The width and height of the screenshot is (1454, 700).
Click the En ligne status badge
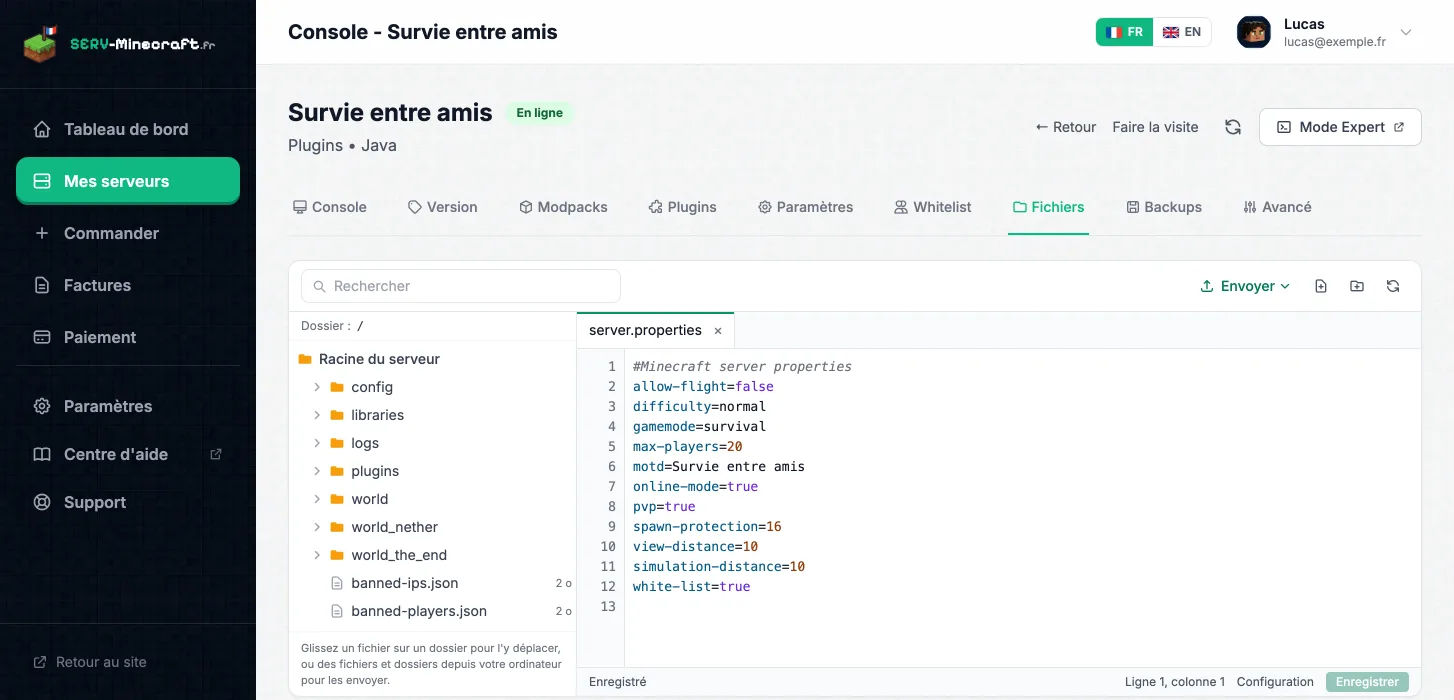[x=539, y=113]
